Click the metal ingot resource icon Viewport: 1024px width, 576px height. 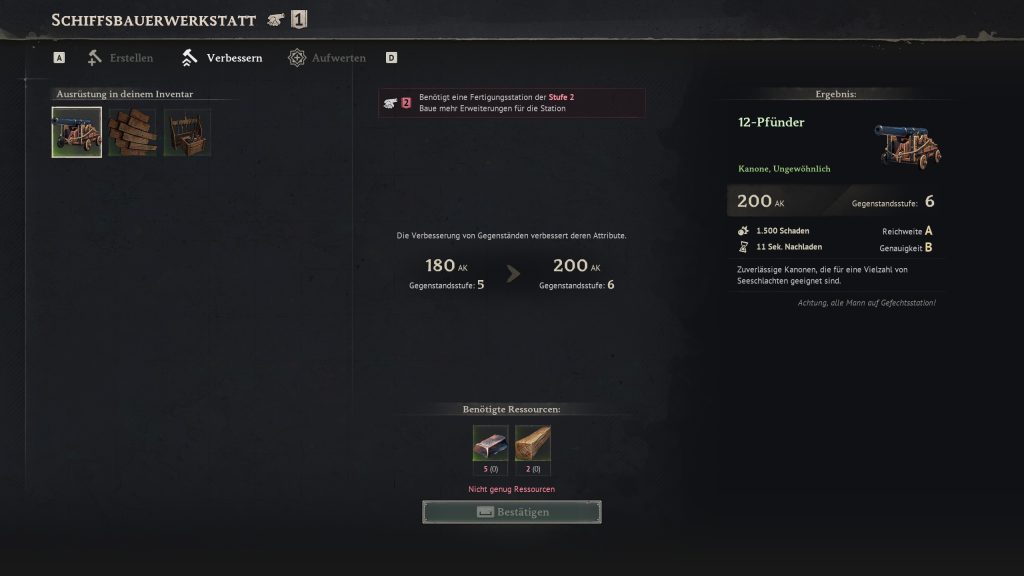[490, 443]
